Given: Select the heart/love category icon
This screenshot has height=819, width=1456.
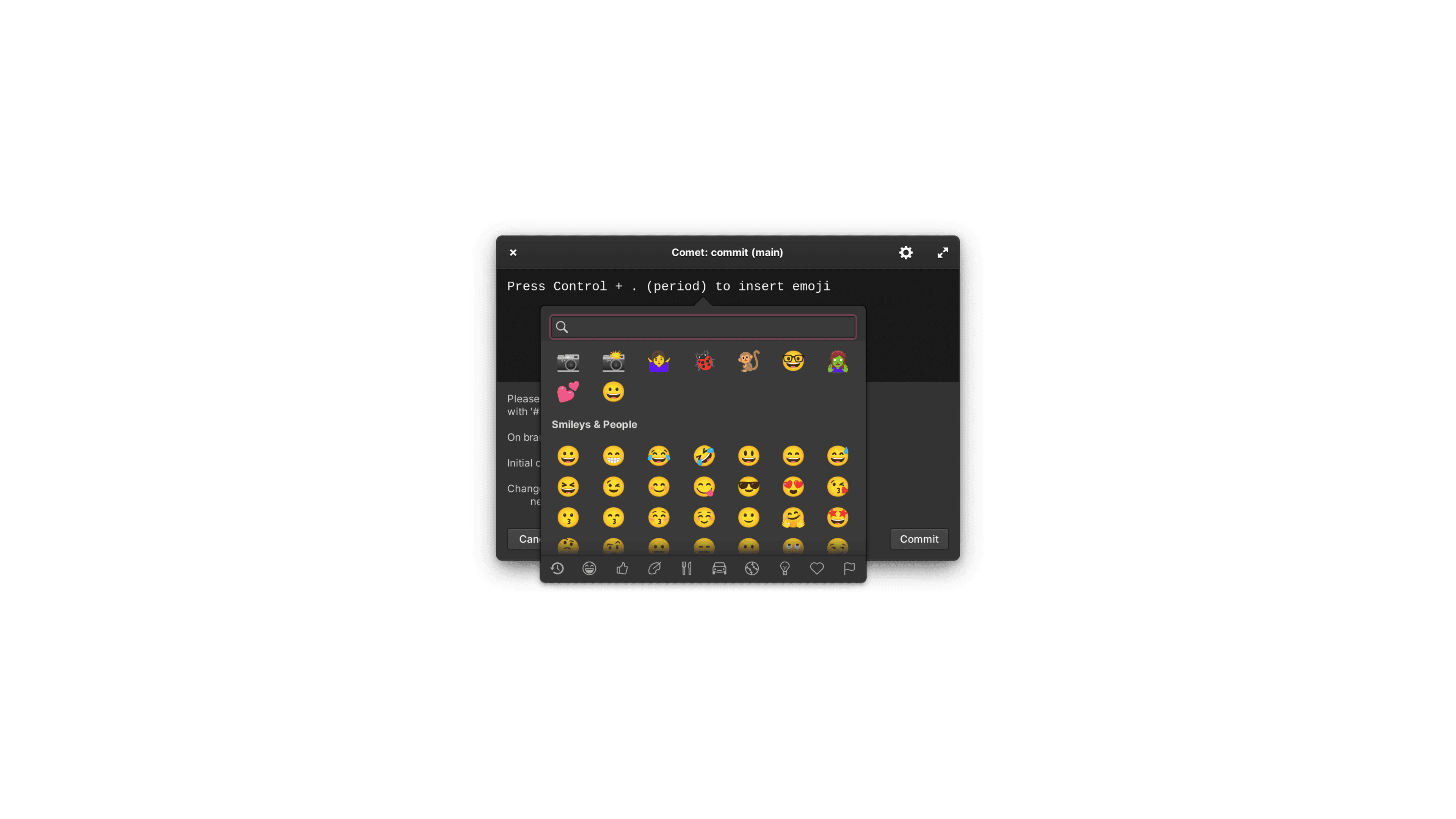Looking at the screenshot, I should (817, 568).
